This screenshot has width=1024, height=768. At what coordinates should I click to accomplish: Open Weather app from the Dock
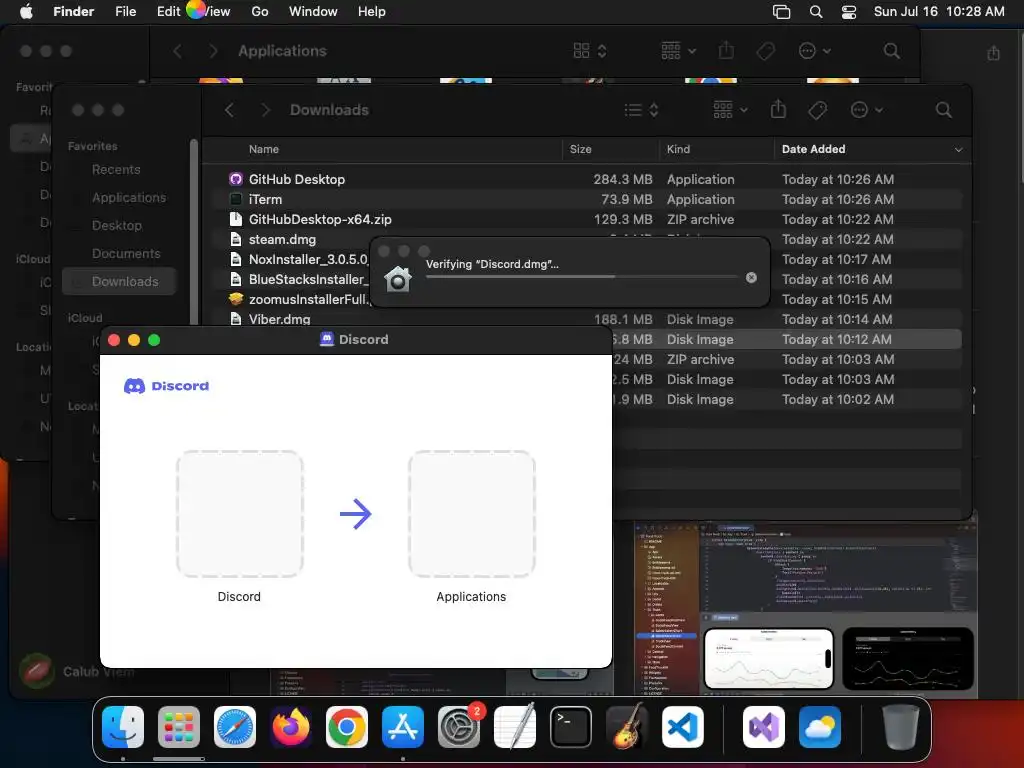[820, 727]
